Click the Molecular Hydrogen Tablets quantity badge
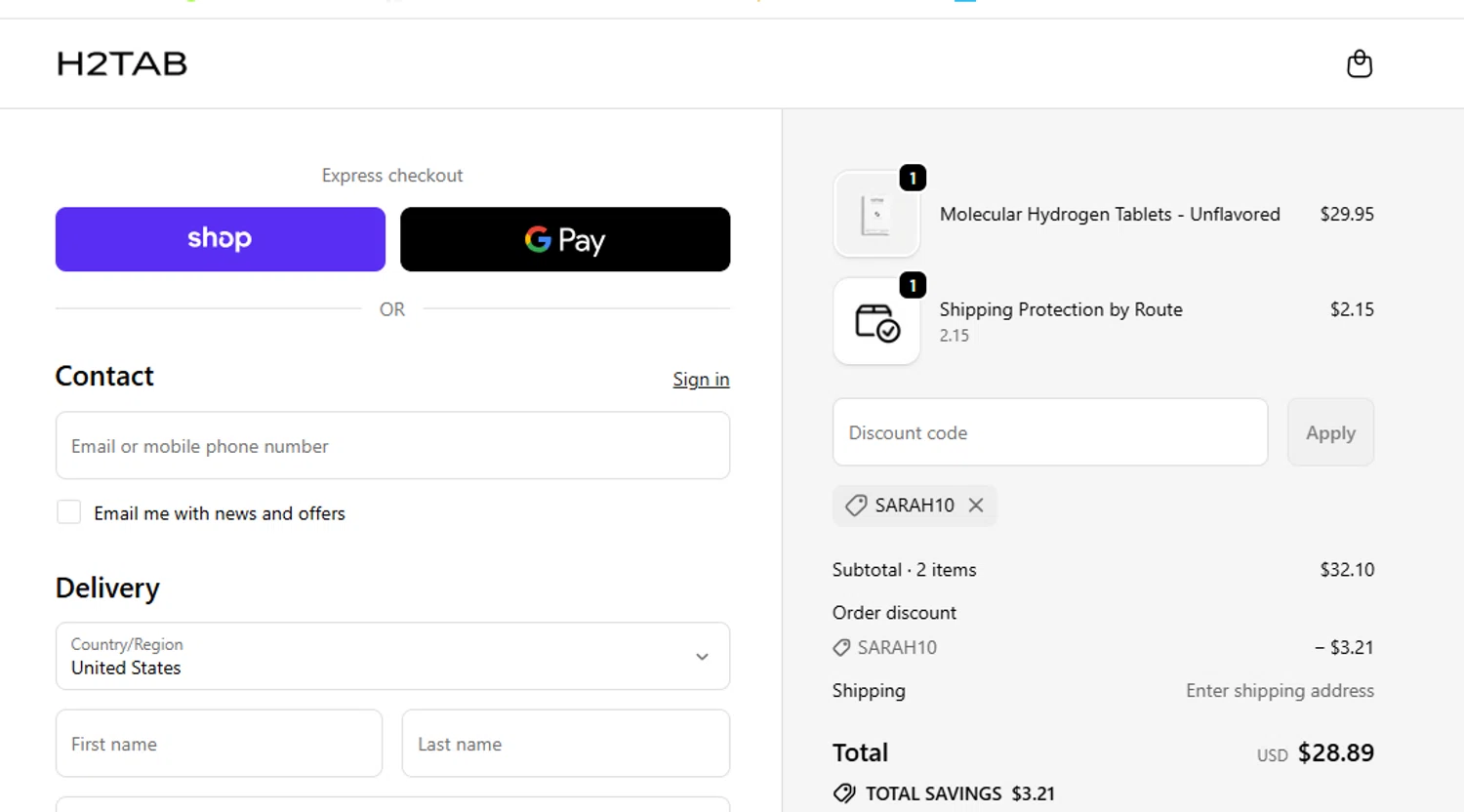Image resolution: width=1464 pixels, height=812 pixels. click(x=913, y=178)
